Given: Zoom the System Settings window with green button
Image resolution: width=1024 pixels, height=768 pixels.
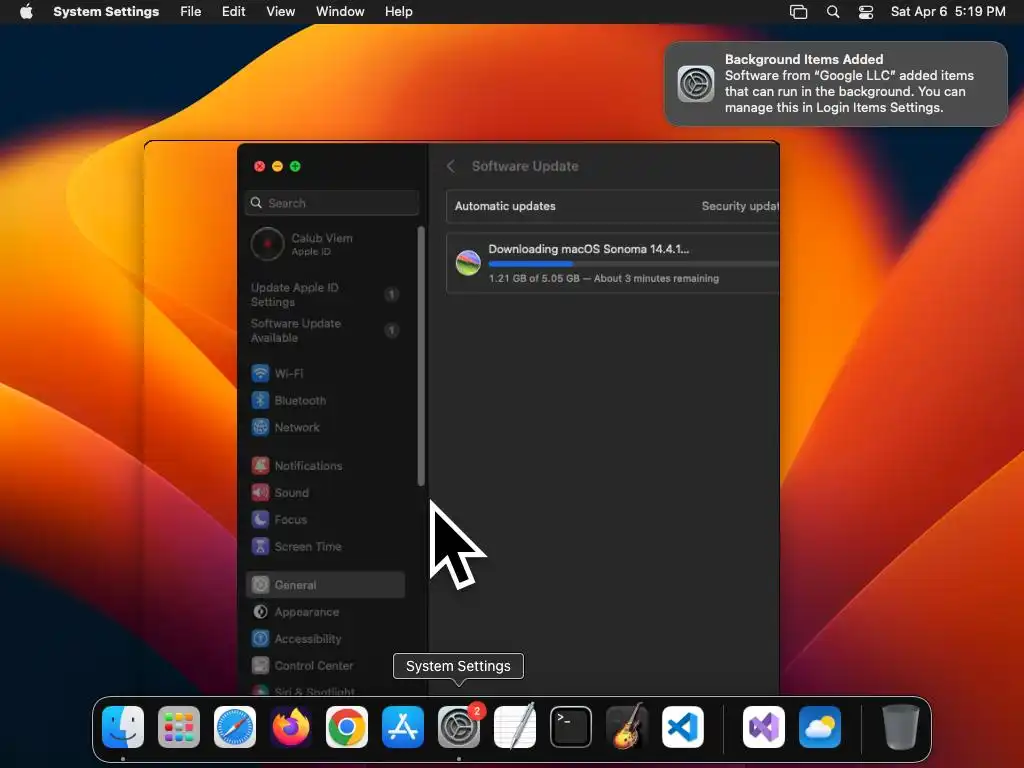Looking at the screenshot, I should (x=295, y=167).
